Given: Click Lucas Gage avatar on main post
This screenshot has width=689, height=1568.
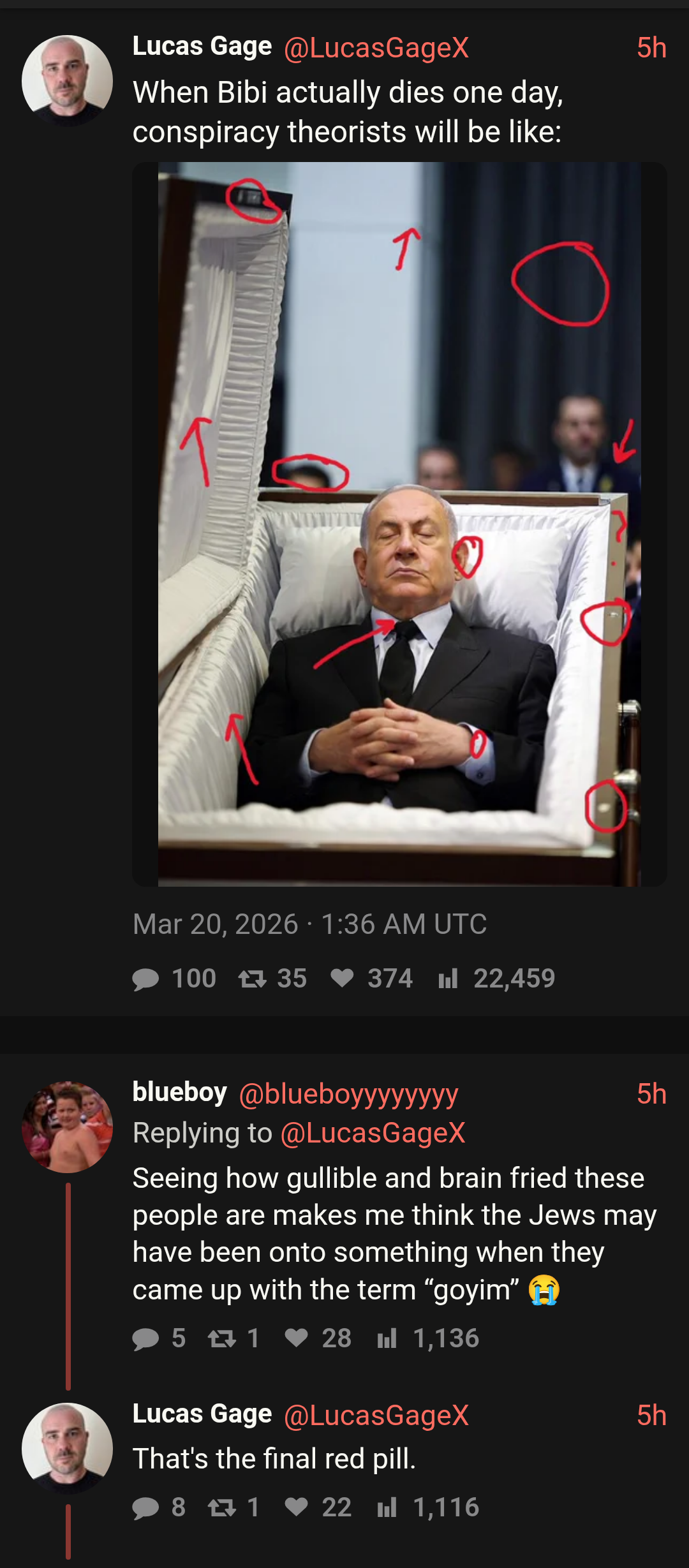Looking at the screenshot, I should [x=68, y=80].
